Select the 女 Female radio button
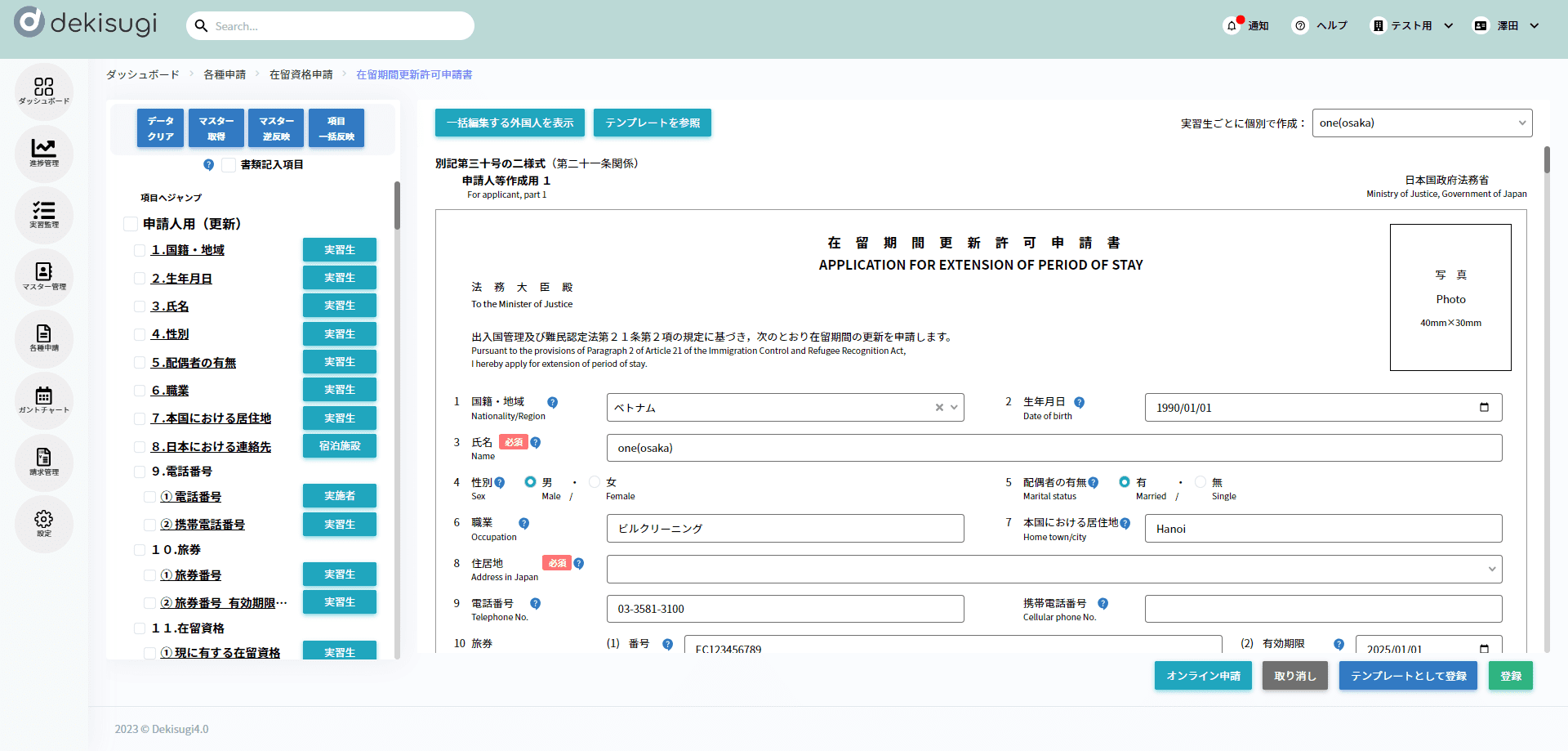 595,482
